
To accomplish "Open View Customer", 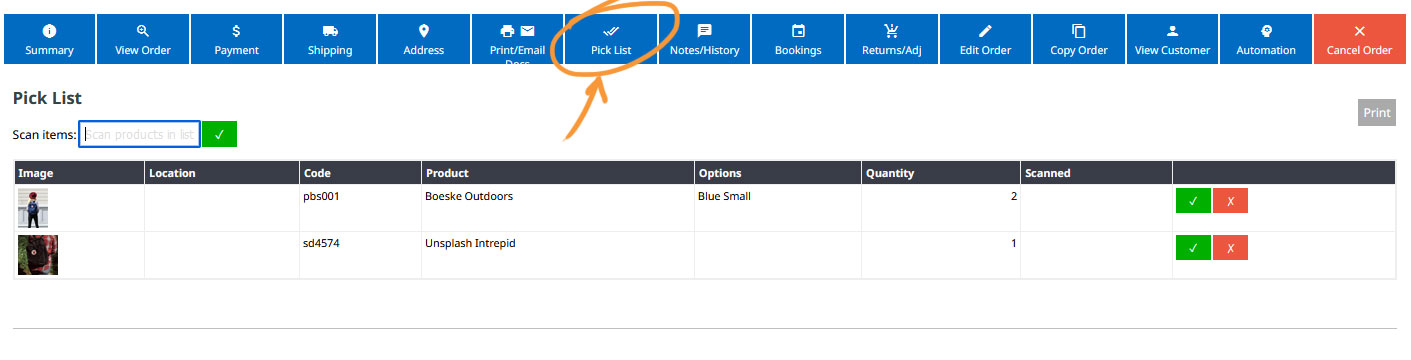I will [1172, 39].
